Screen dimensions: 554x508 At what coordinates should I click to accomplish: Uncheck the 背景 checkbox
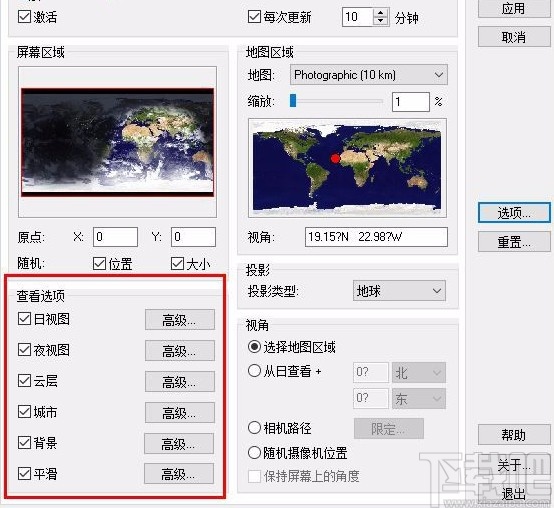click(x=24, y=443)
